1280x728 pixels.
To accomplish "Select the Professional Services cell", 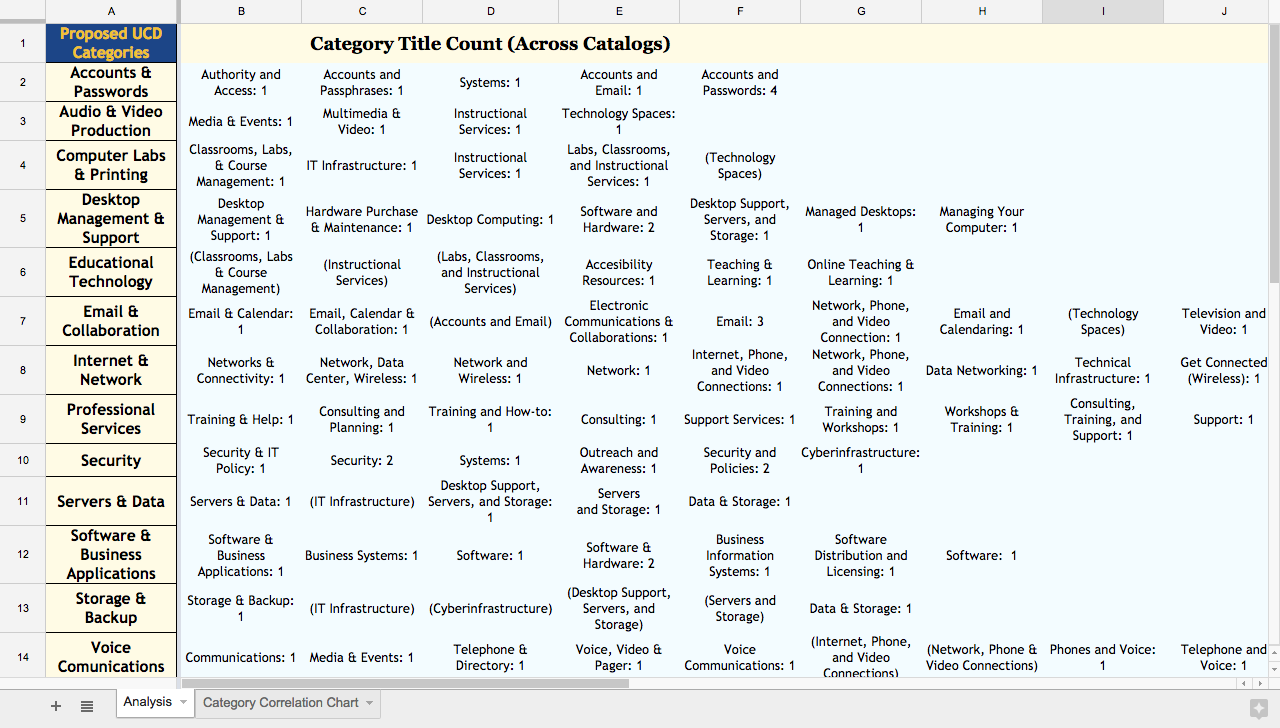I will (111, 419).
